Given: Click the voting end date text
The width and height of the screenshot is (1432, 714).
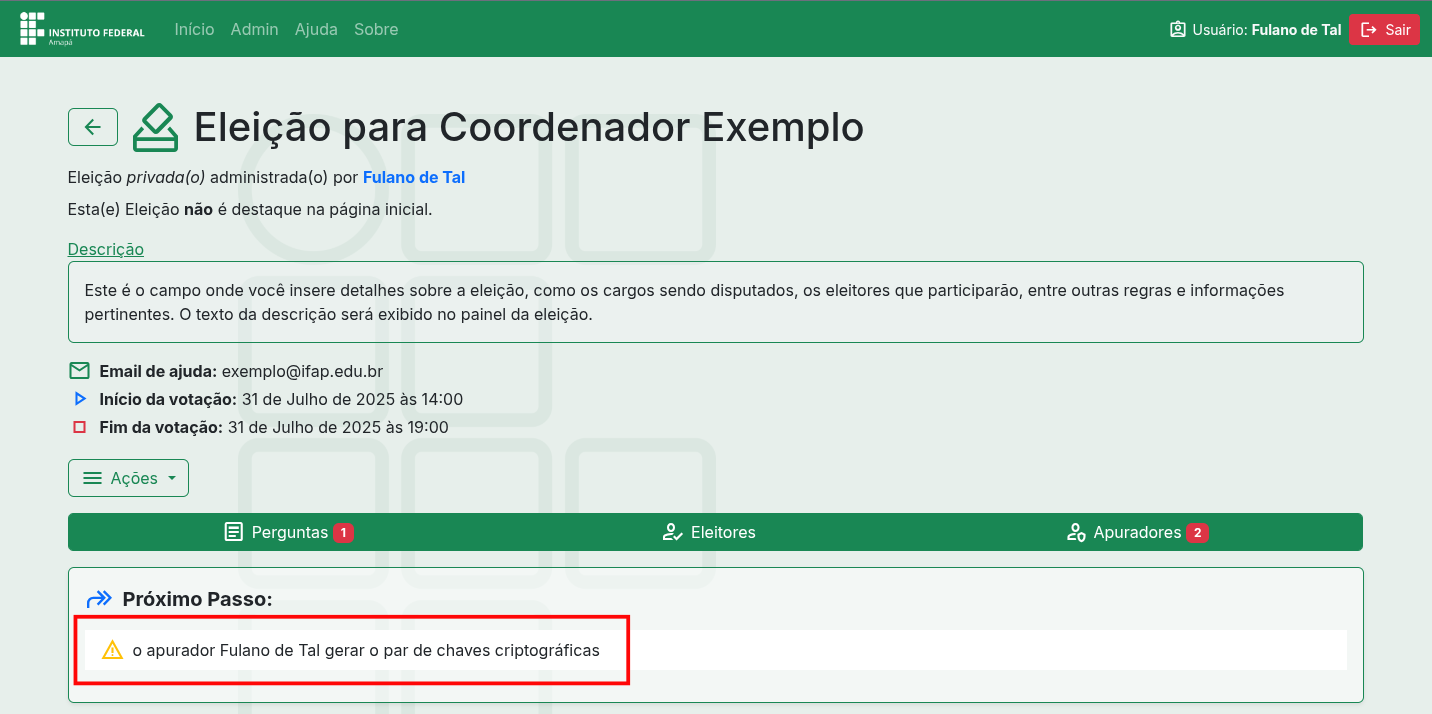Looking at the screenshot, I should (x=338, y=427).
